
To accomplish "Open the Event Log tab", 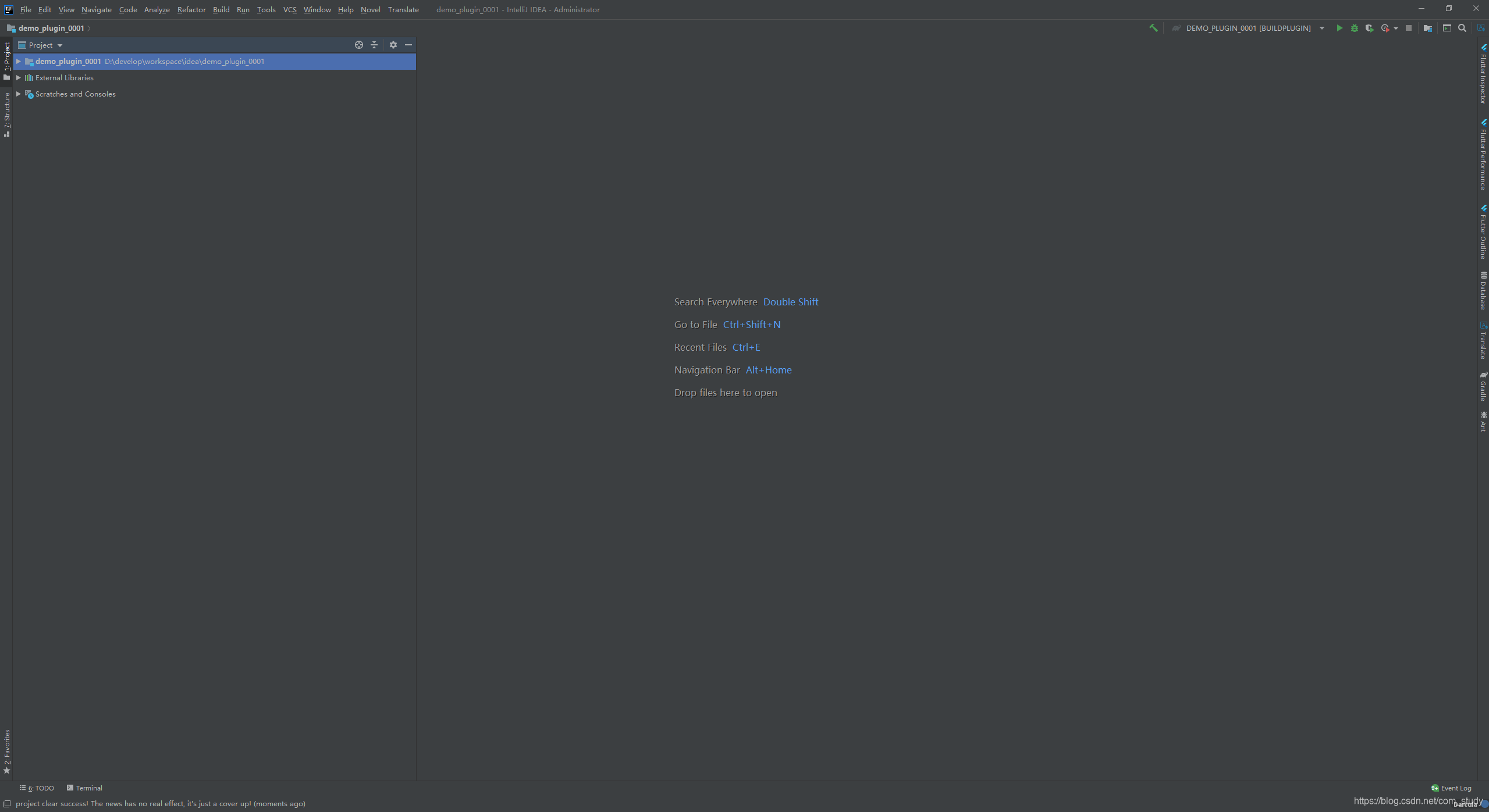I will click(x=1451, y=788).
